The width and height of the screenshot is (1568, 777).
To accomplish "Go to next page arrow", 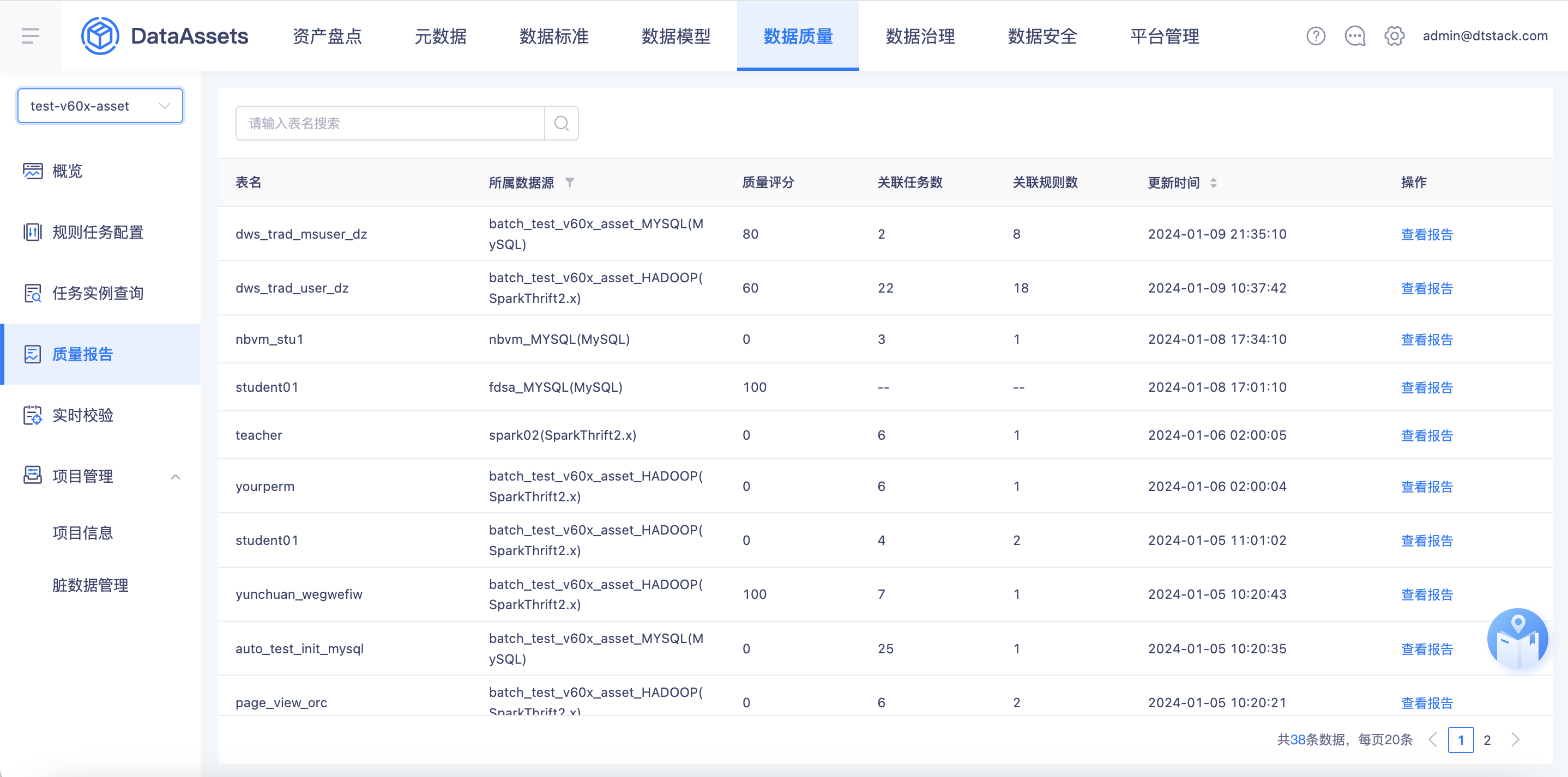I will pyautogui.click(x=1515, y=739).
